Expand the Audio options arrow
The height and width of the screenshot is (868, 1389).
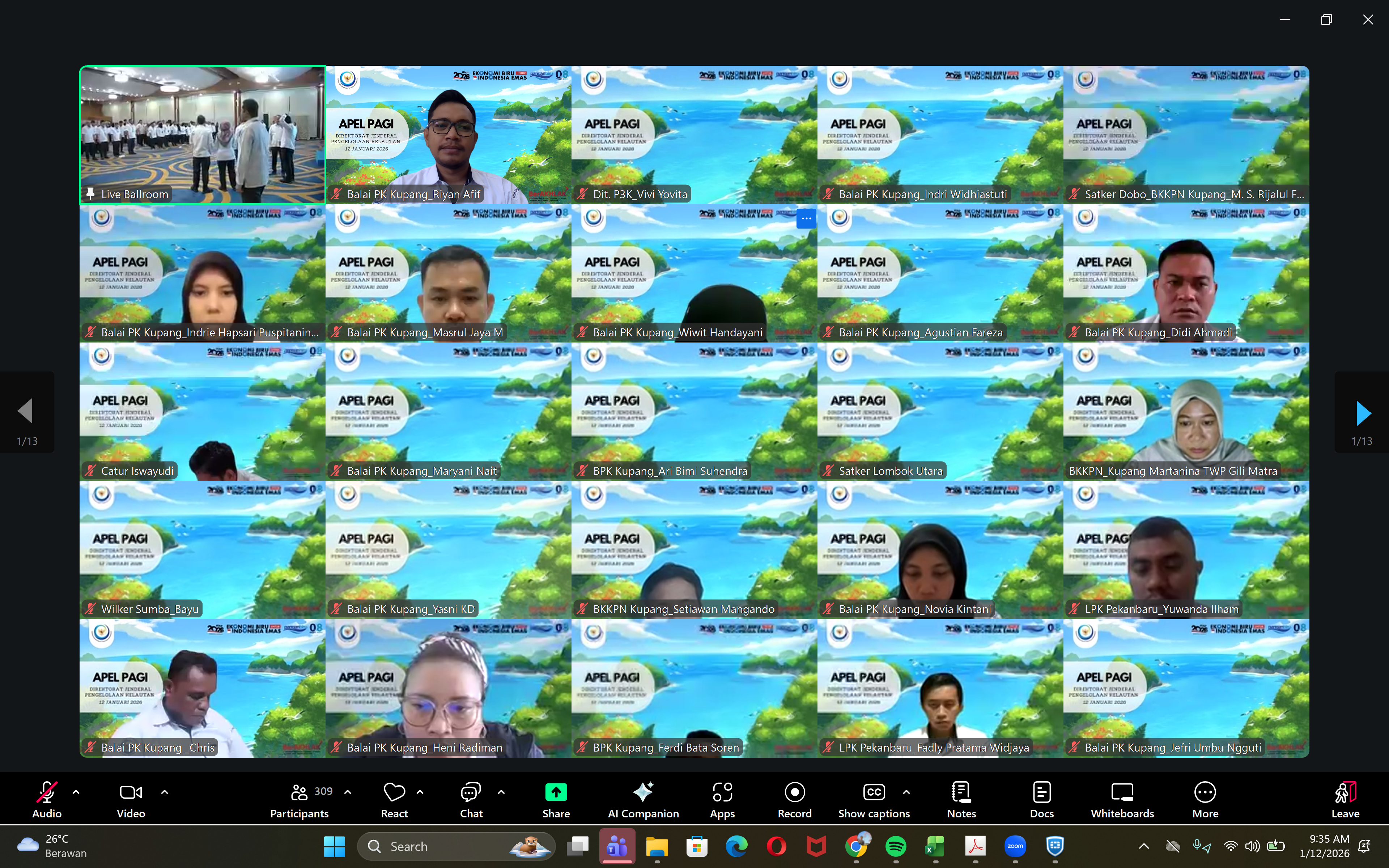pyautogui.click(x=76, y=792)
